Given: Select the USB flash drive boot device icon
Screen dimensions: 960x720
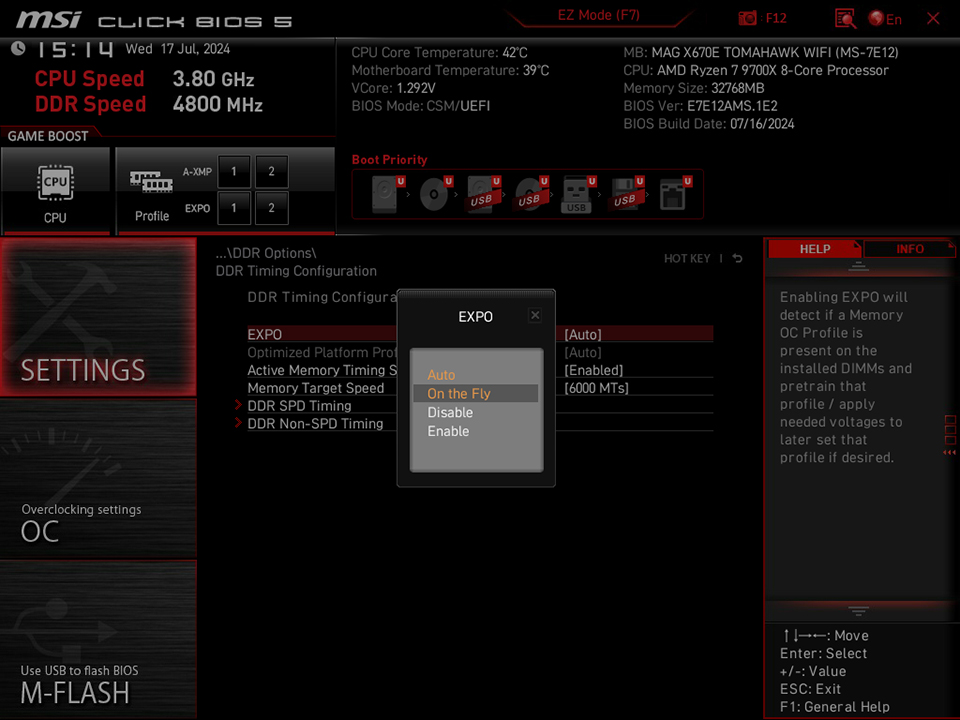Looking at the screenshot, I should click(x=578, y=193).
